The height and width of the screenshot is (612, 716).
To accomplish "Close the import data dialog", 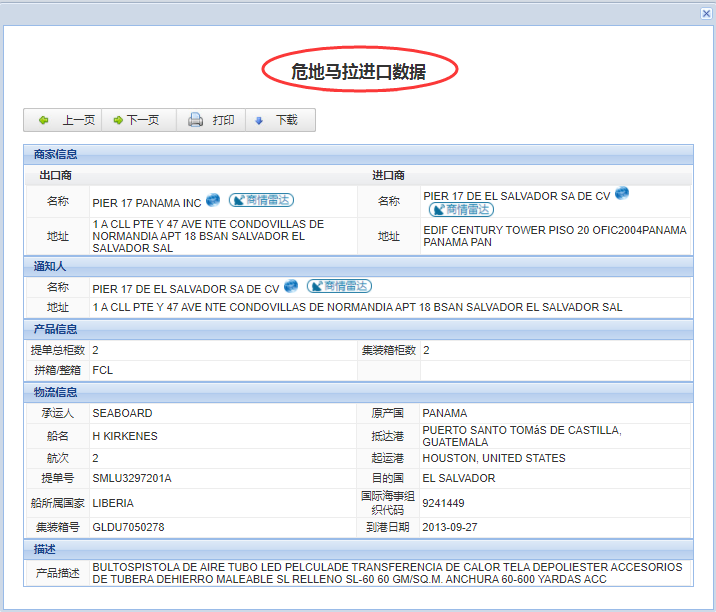I will (x=706, y=12).
